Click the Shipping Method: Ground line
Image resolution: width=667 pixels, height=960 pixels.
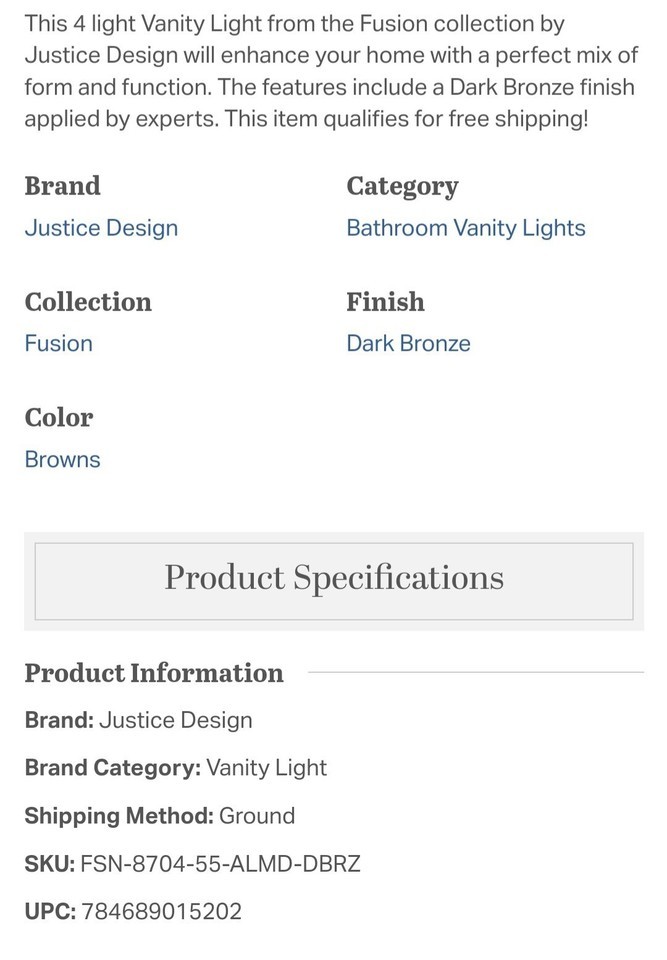(160, 816)
